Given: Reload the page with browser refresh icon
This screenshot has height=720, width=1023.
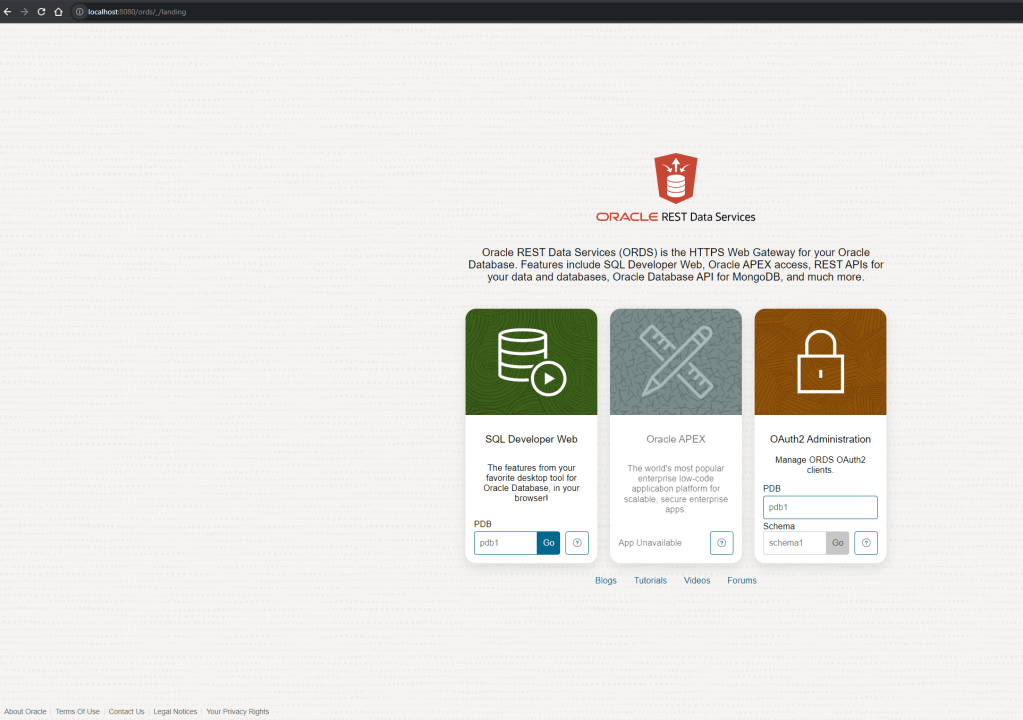Looking at the screenshot, I should tap(41, 11).
